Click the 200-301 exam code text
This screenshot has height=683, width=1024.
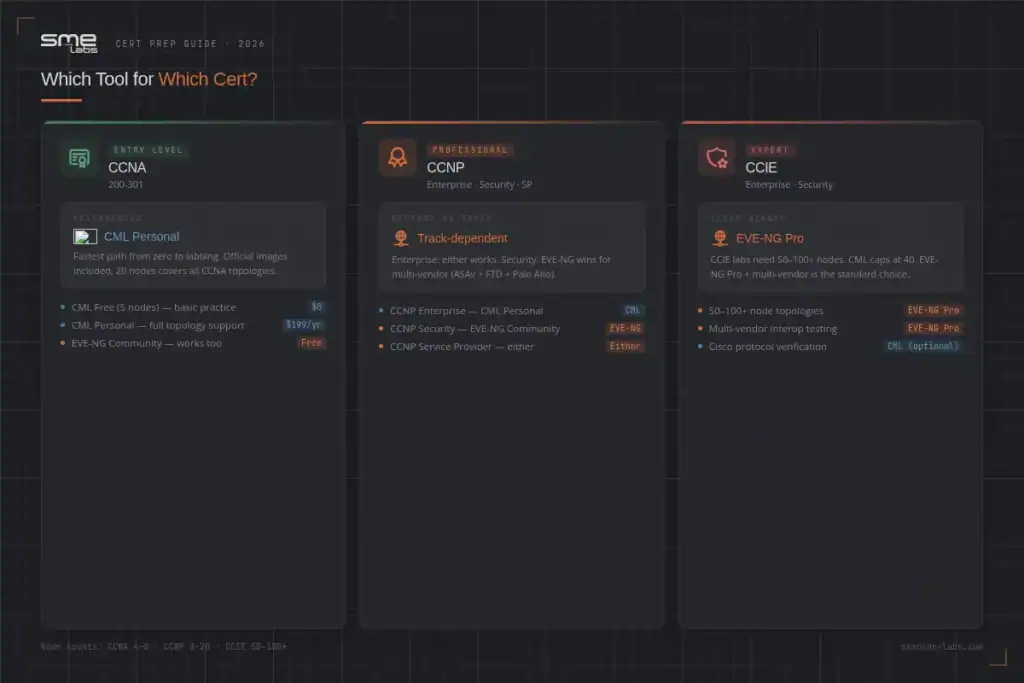pyautogui.click(x=125, y=185)
